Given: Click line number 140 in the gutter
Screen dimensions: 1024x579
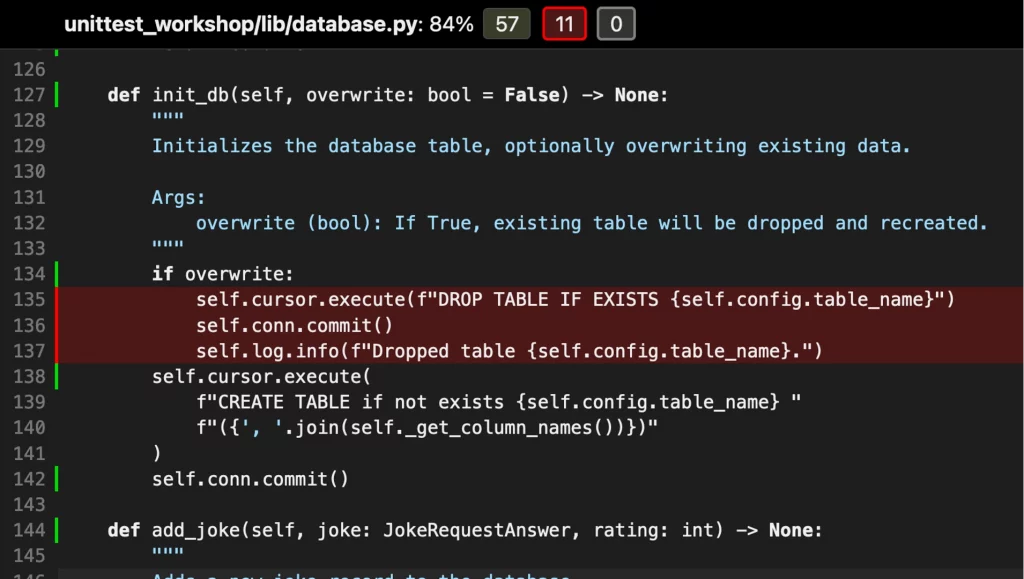Looking at the screenshot, I should tap(30, 427).
